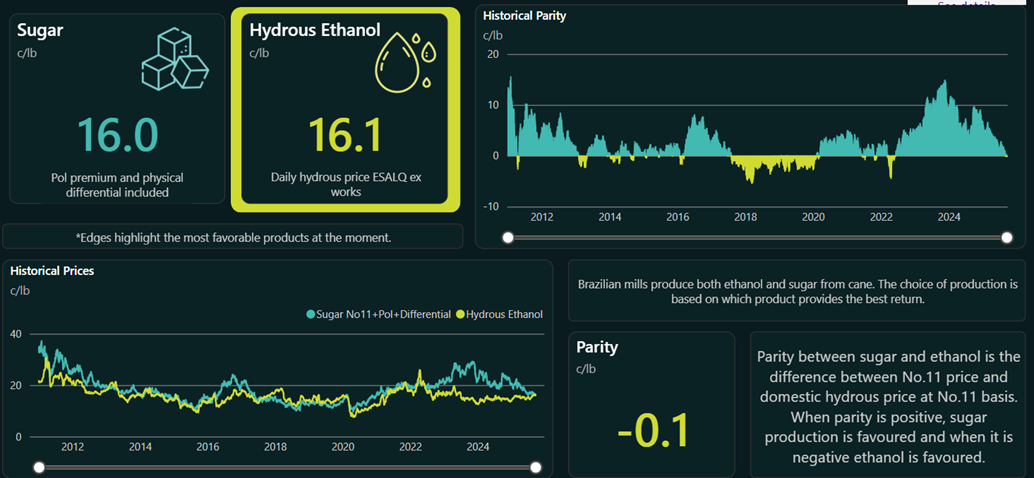Select the highlighted Hydrous Ethanol card
1034x478 pixels.
(345, 110)
